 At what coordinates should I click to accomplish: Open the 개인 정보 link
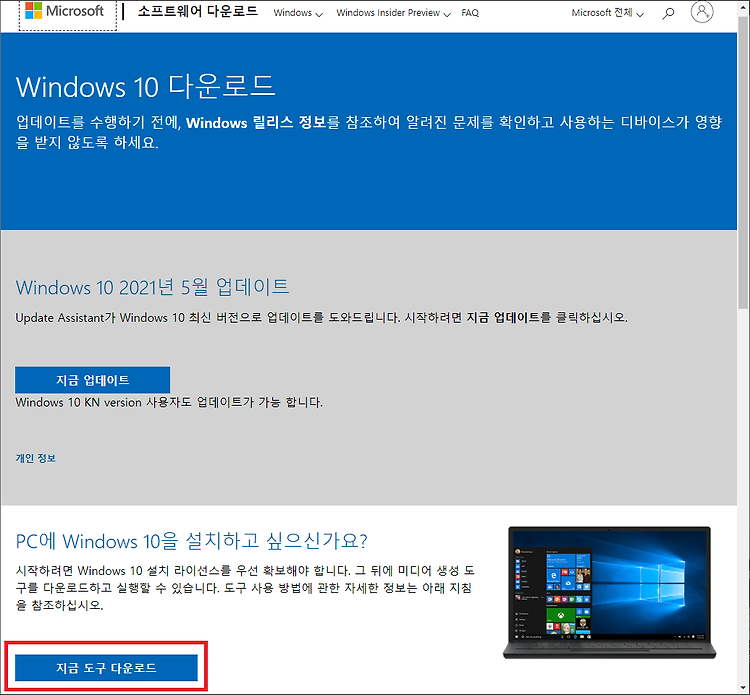click(x=35, y=458)
